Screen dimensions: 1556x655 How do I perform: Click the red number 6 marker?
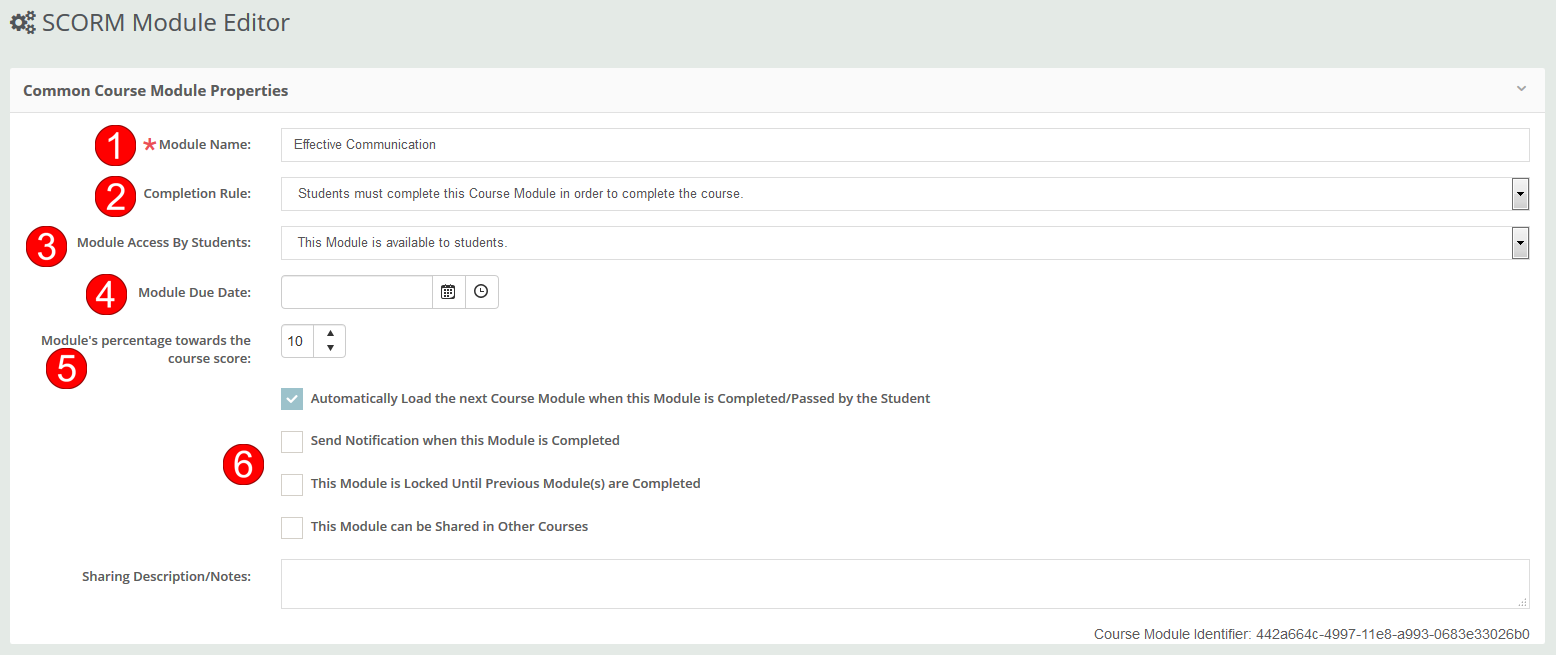pyautogui.click(x=243, y=465)
